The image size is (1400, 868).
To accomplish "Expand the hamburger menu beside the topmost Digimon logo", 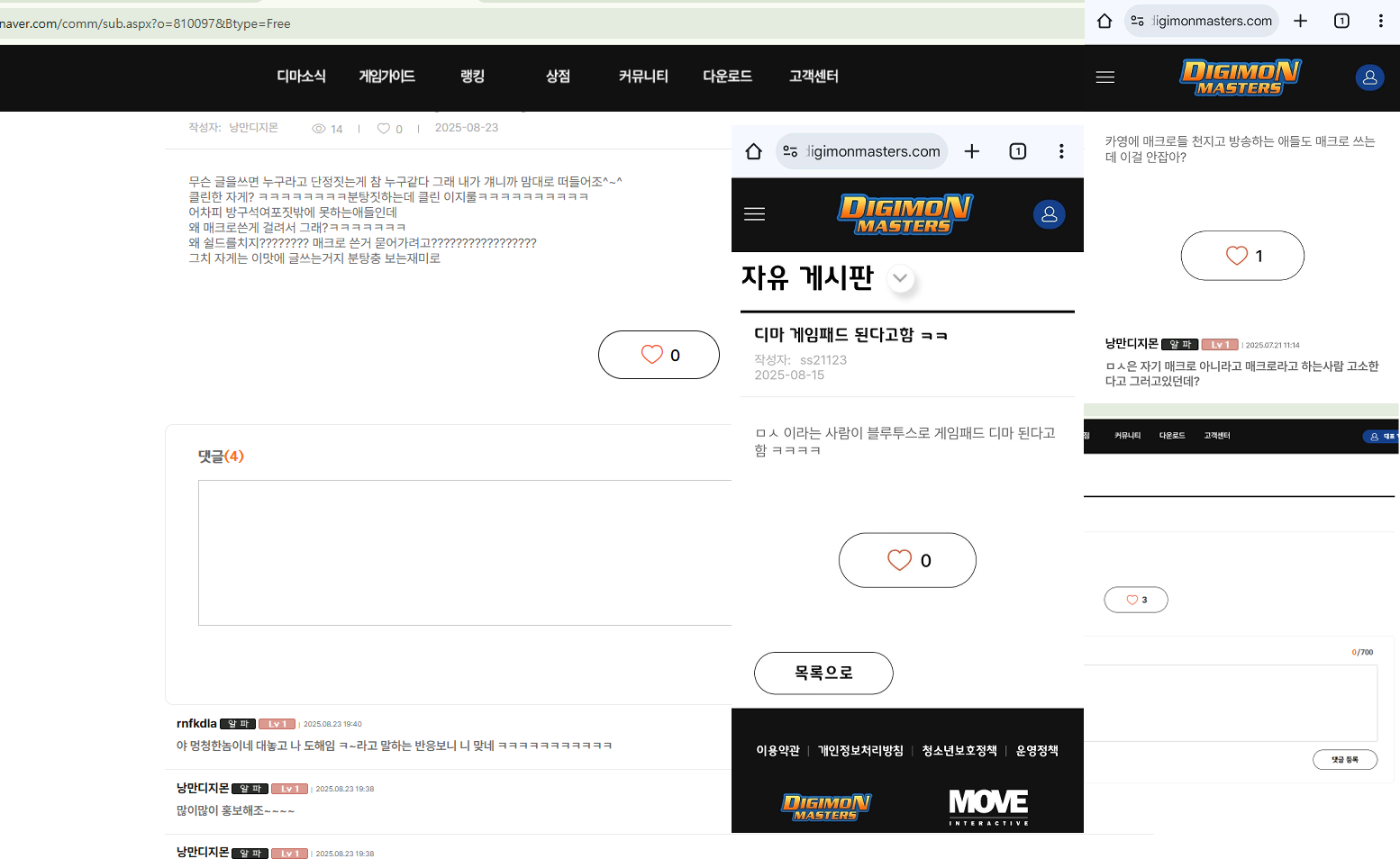I will pyautogui.click(x=1105, y=77).
